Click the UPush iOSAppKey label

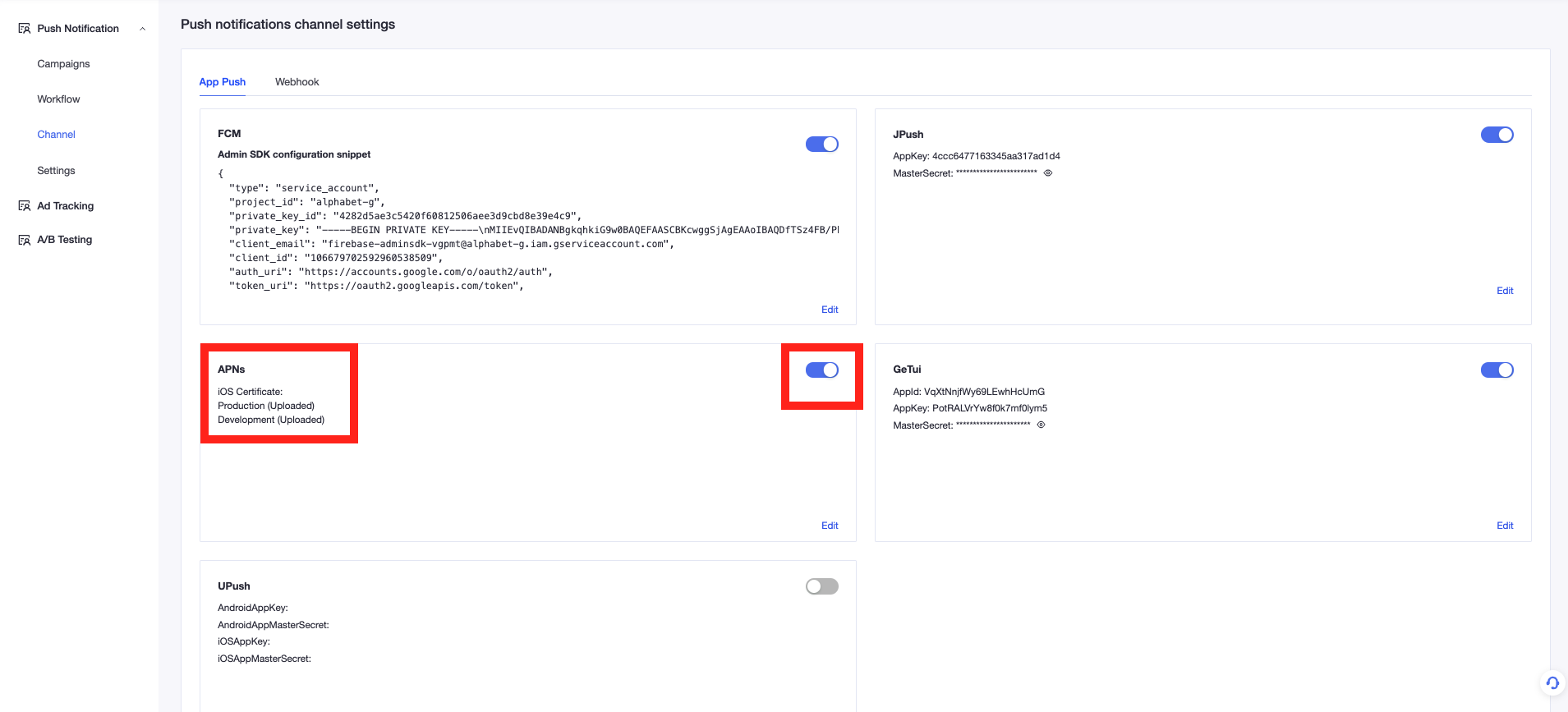click(x=244, y=641)
